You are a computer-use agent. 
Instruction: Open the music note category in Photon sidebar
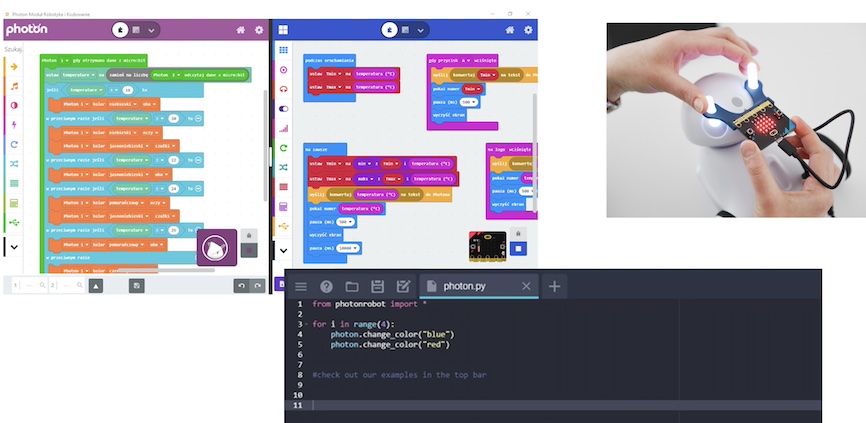click(x=14, y=86)
